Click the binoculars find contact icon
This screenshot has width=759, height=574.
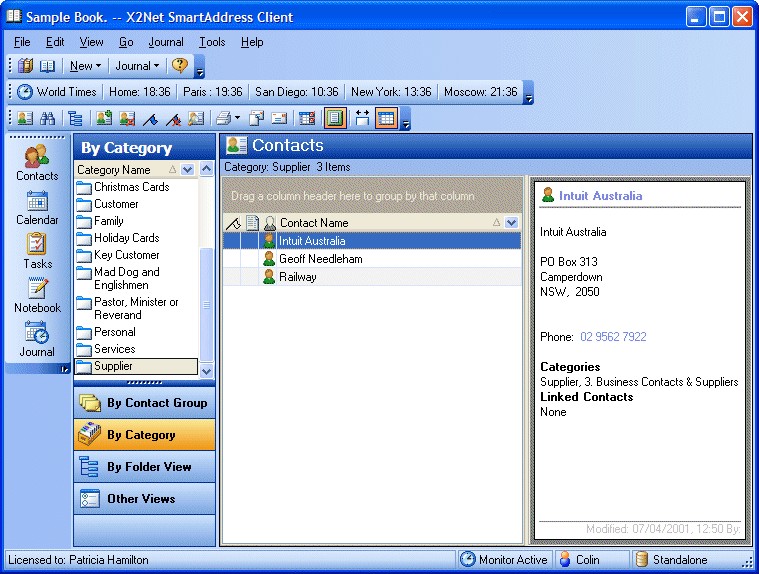pyautogui.click(x=47, y=119)
